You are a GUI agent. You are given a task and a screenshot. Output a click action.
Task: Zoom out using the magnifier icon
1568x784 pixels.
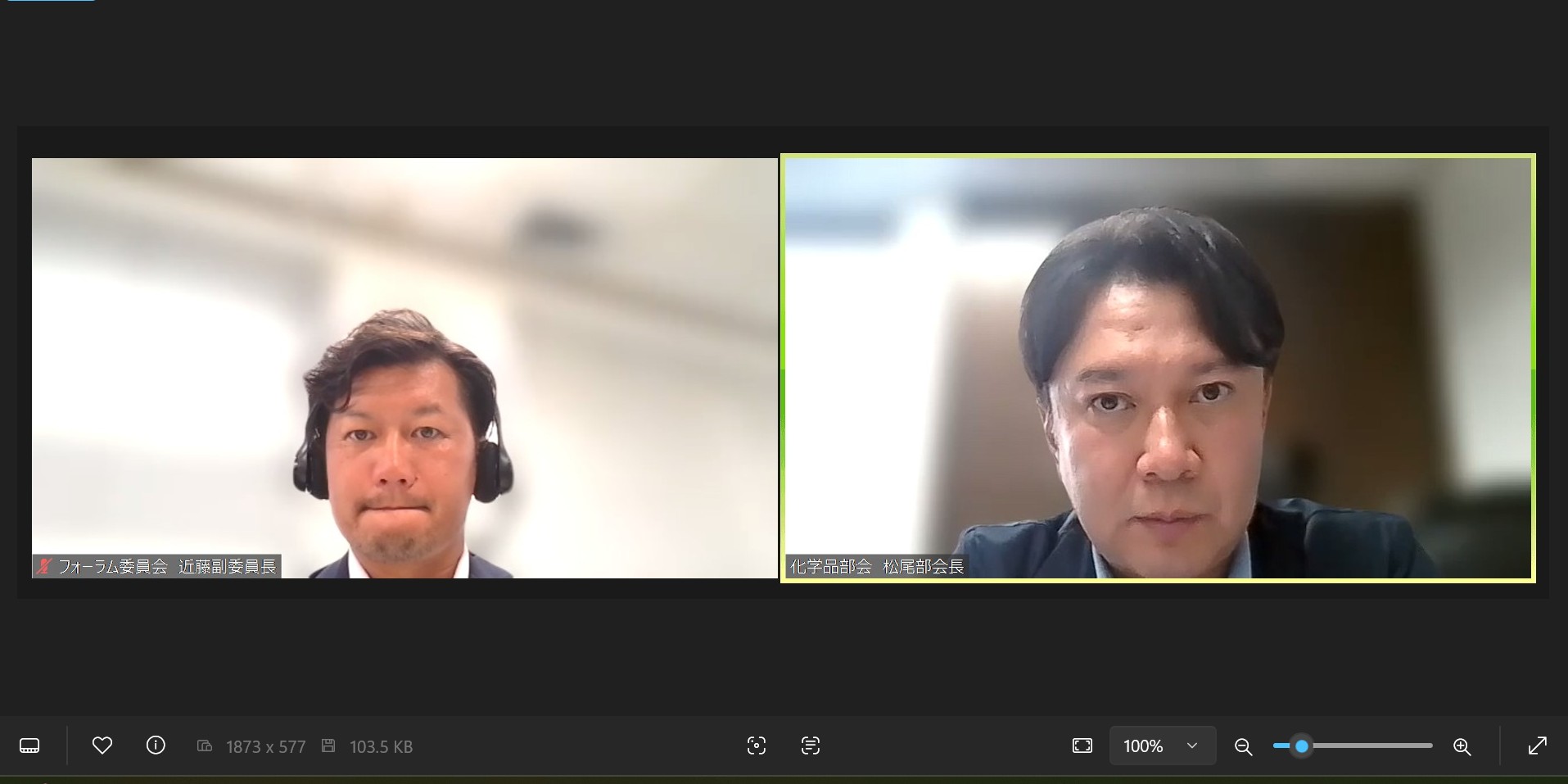1242,746
